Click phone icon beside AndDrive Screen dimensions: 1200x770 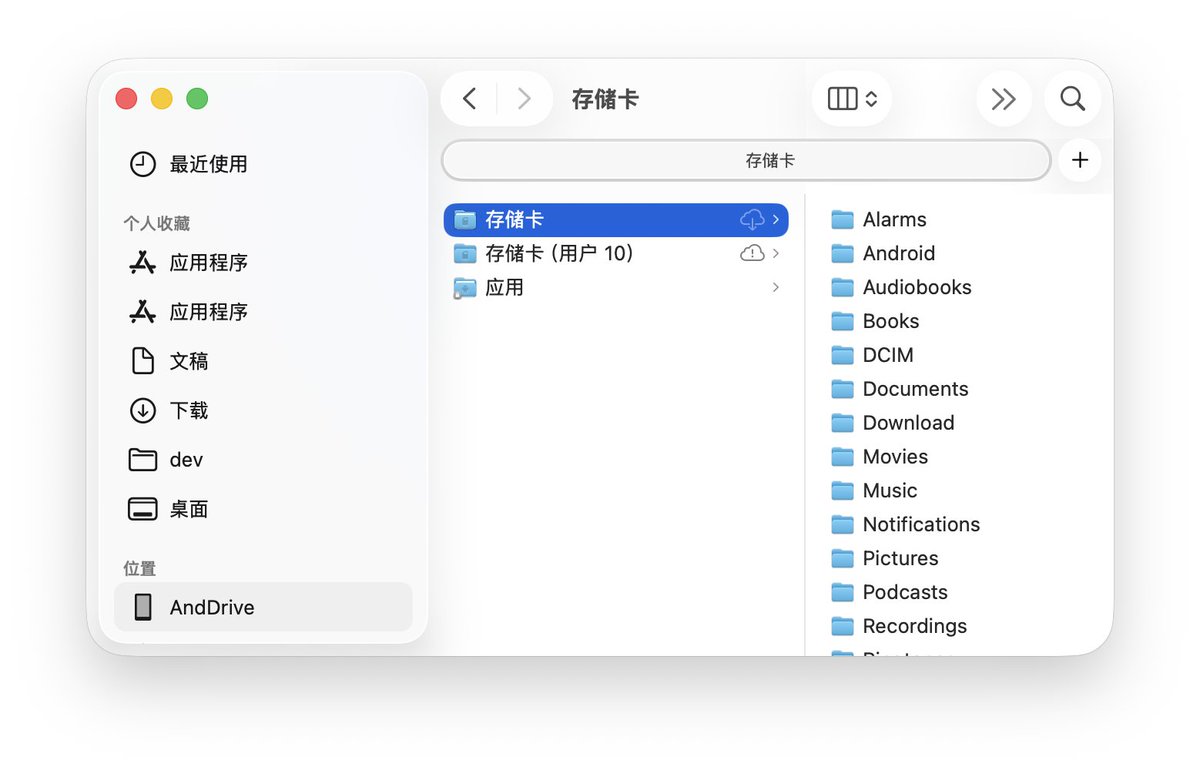143,607
